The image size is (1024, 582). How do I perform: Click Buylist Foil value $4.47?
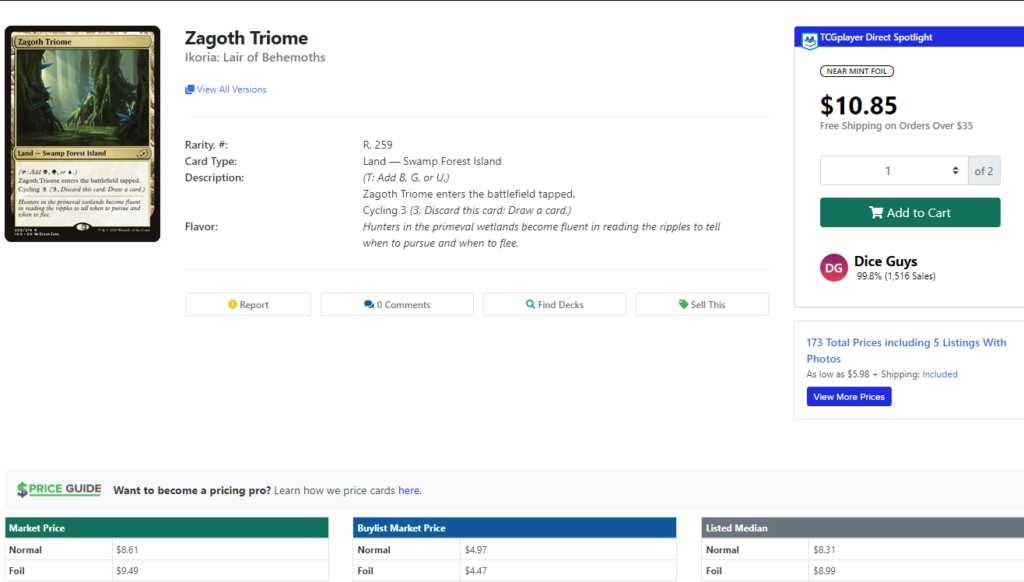click(x=476, y=571)
